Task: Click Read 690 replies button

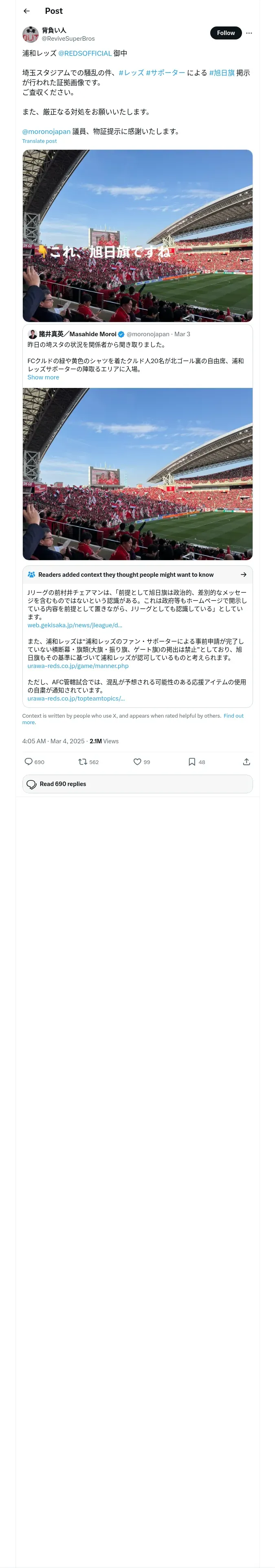Action: [137, 784]
